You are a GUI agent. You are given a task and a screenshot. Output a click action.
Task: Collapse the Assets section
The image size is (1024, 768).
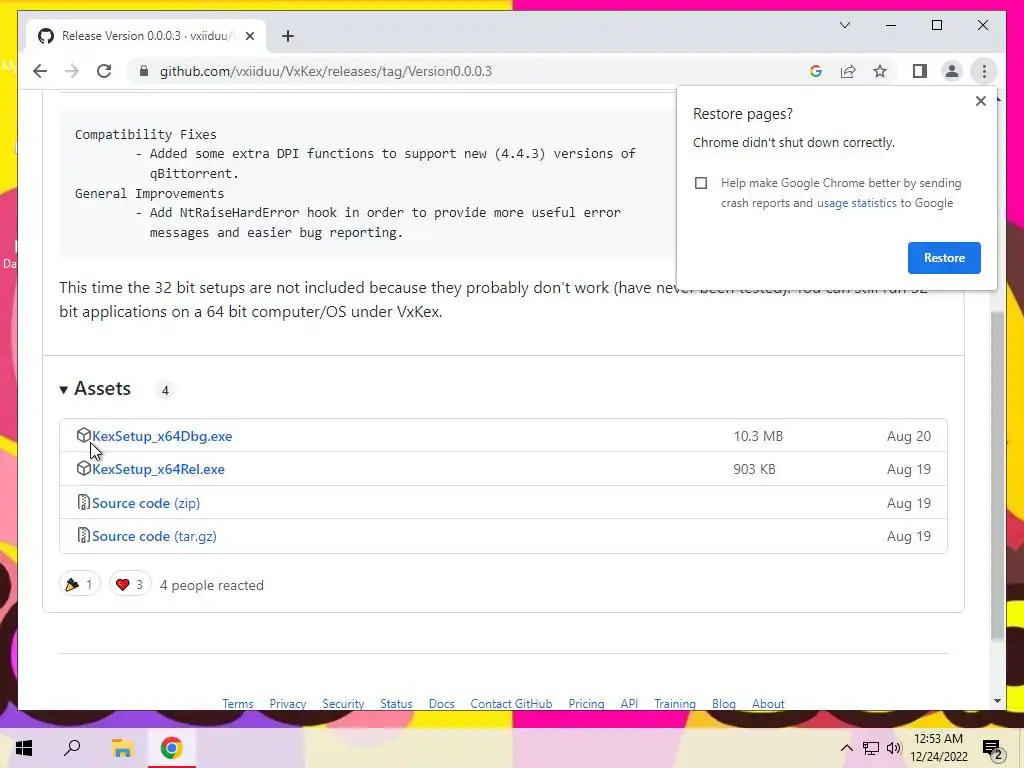95,389
